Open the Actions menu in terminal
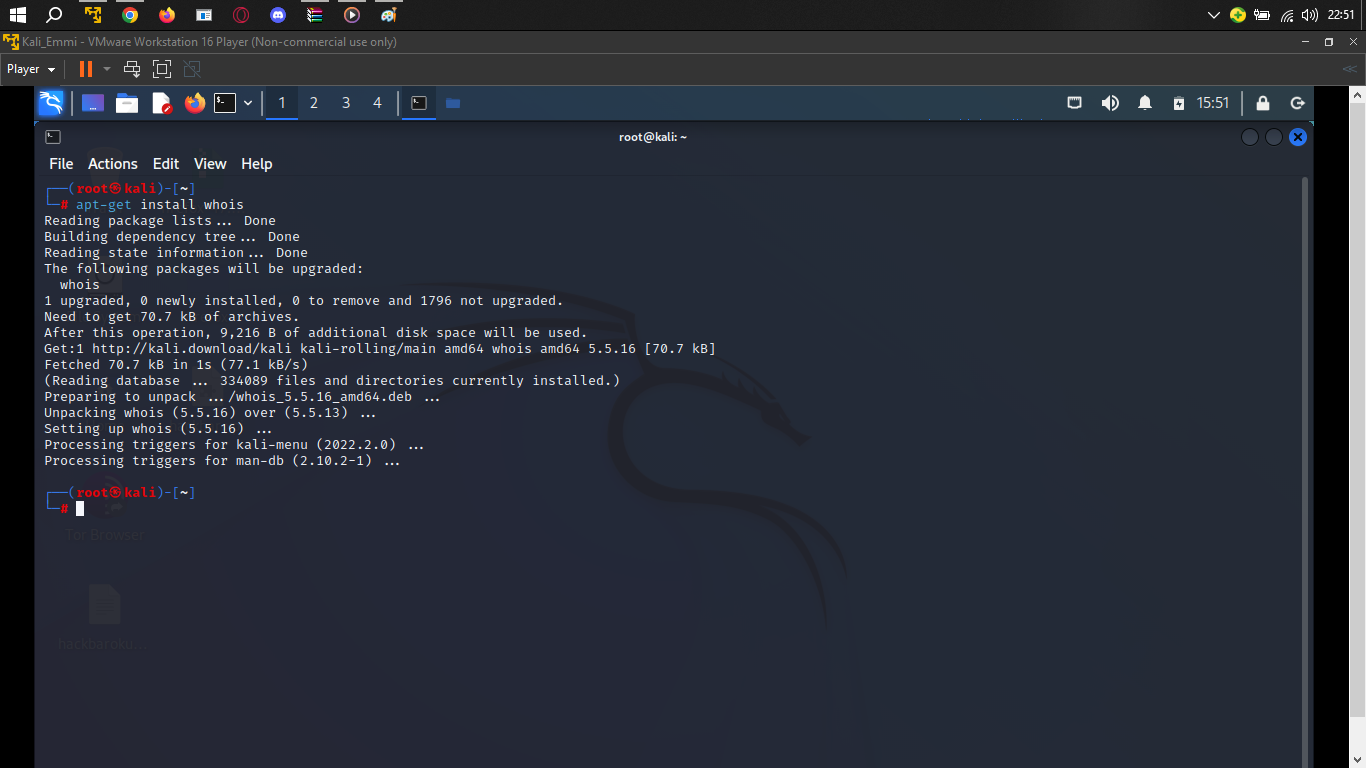The image size is (1366, 768). [113, 164]
